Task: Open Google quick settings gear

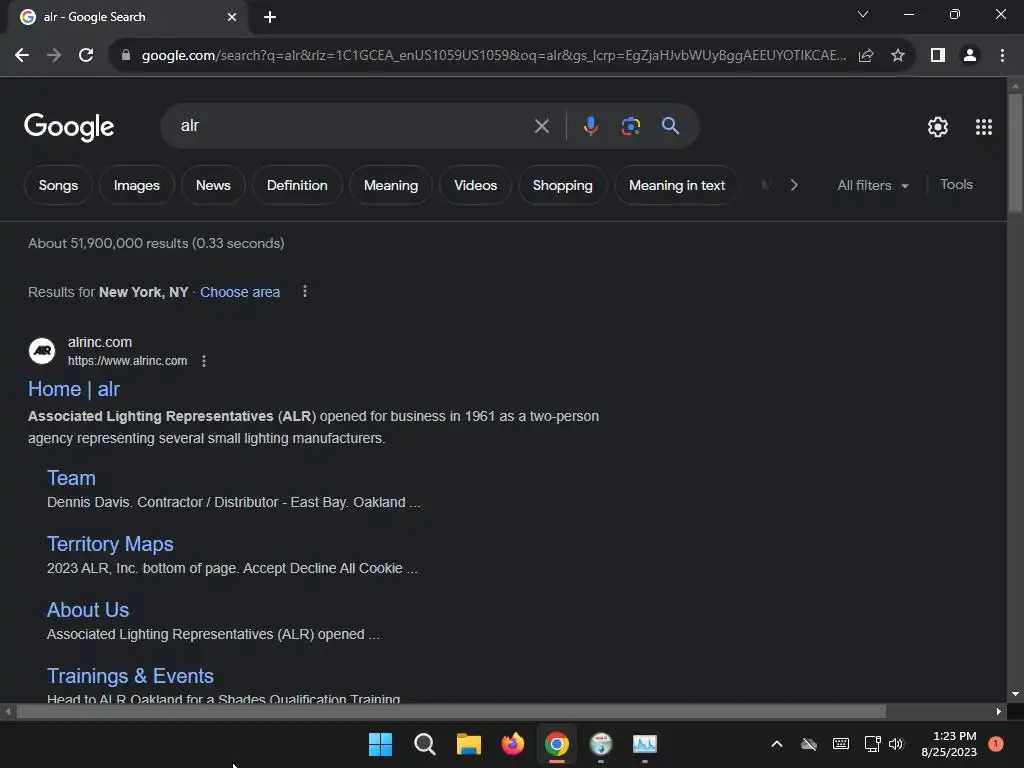Action: click(938, 127)
